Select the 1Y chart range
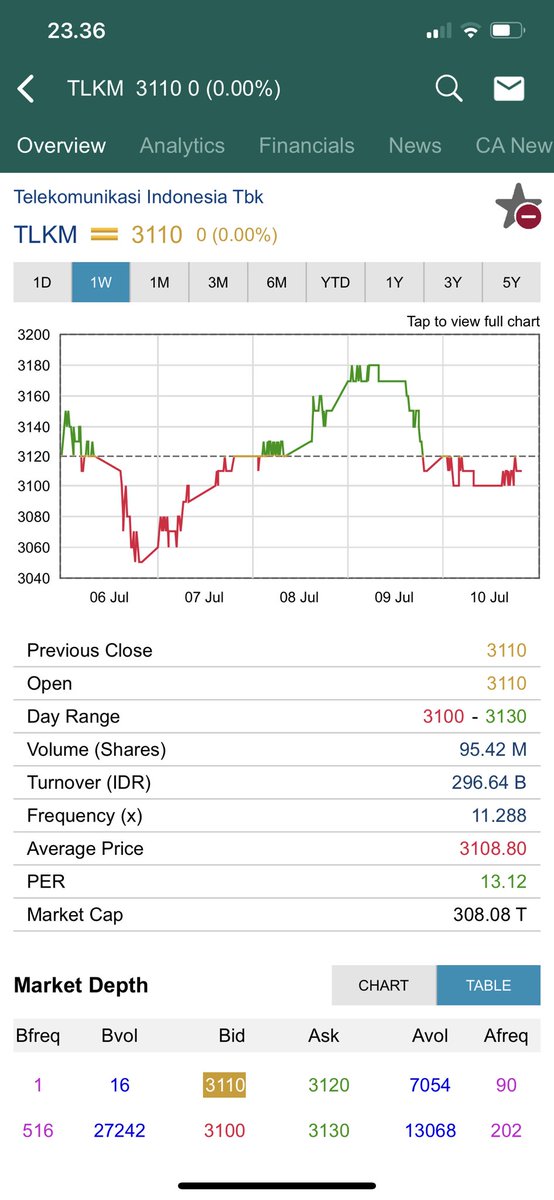Viewport: 554px width, 1200px height. [x=394, y=282]
